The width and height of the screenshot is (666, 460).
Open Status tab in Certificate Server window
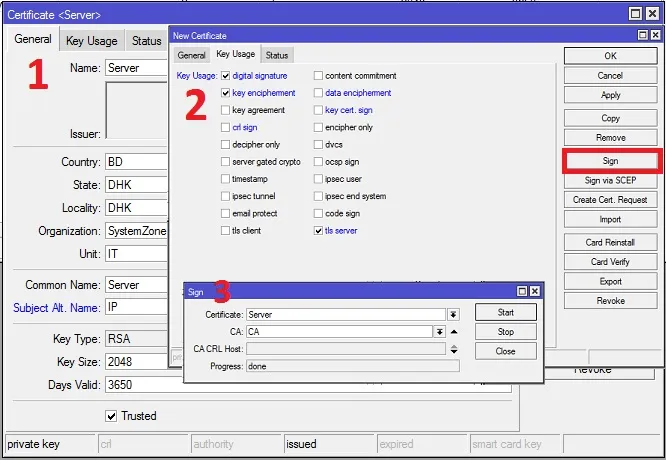147,41
